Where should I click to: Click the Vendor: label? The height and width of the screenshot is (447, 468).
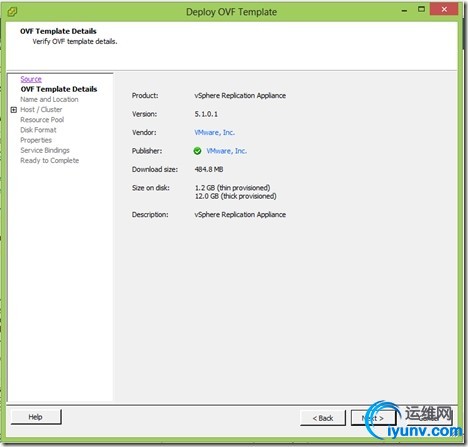(144, 132)
